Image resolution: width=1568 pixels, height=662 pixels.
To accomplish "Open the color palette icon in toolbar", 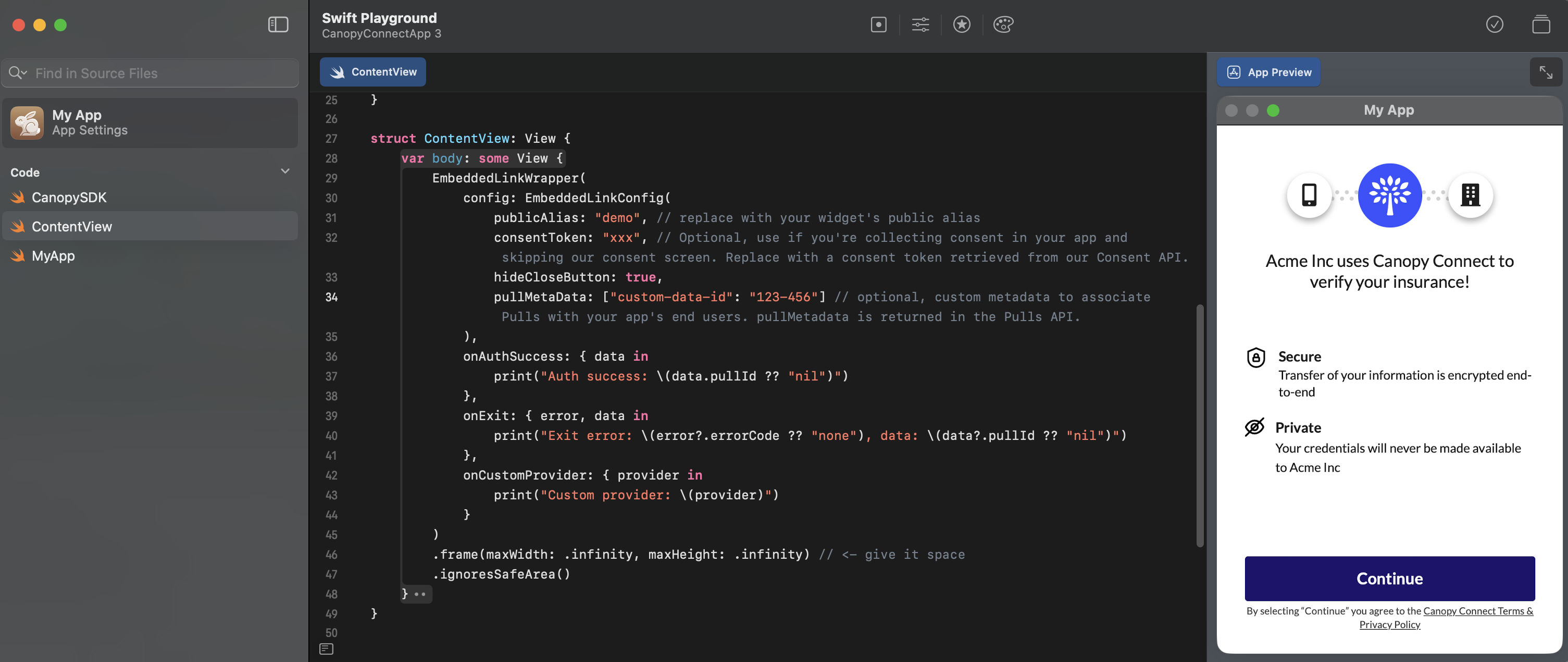I will [1003, 24].
